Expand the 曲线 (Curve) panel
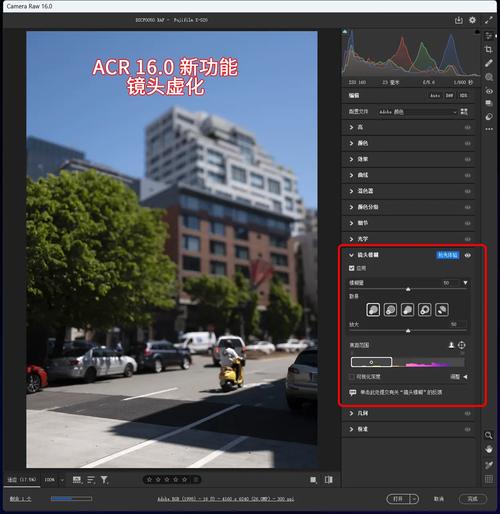500x514 pixels. [351, 175]
